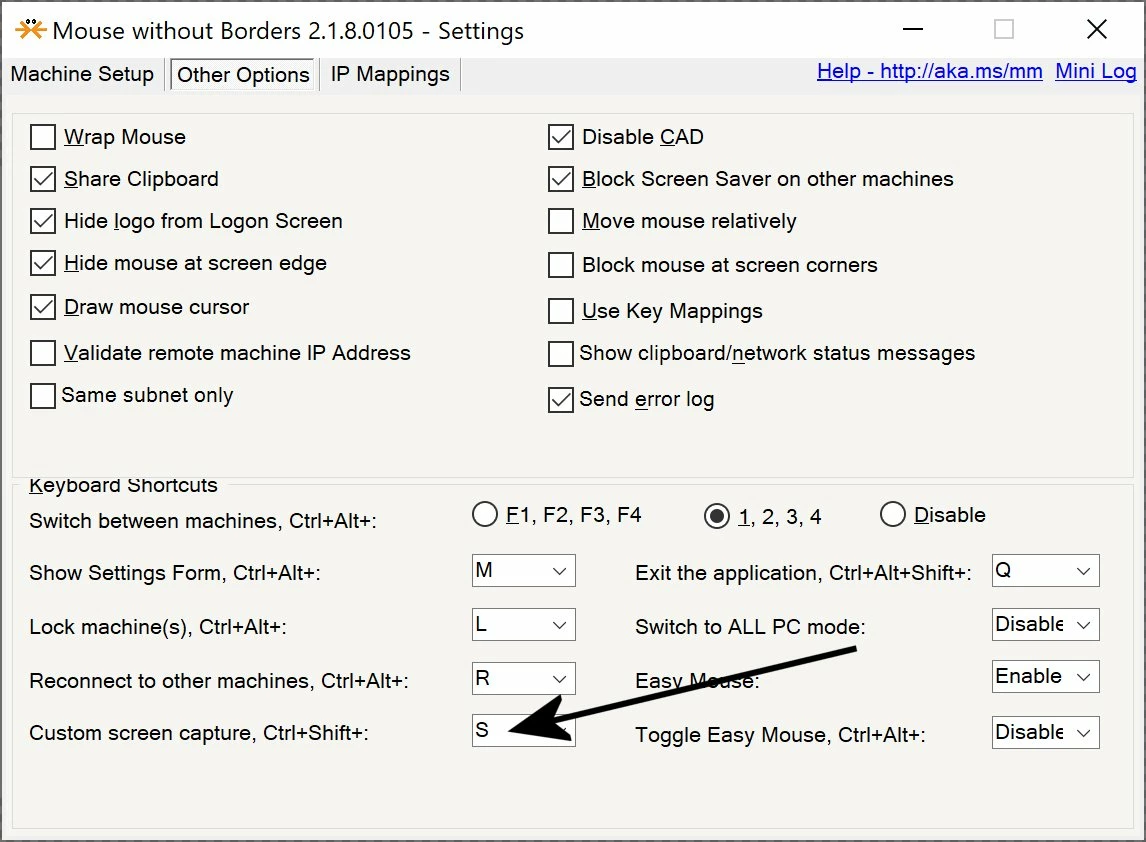Image resolution: width=1146 pixels, height=842 pixels.
Task: Click the Mouse without Borders app icon
Action: (31, 30)
